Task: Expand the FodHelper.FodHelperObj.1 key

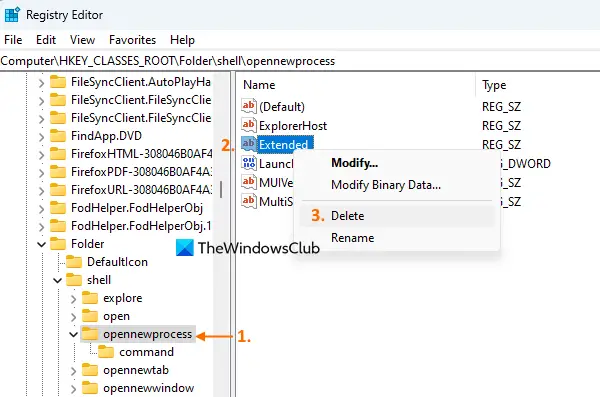Action: click(41, 227)
